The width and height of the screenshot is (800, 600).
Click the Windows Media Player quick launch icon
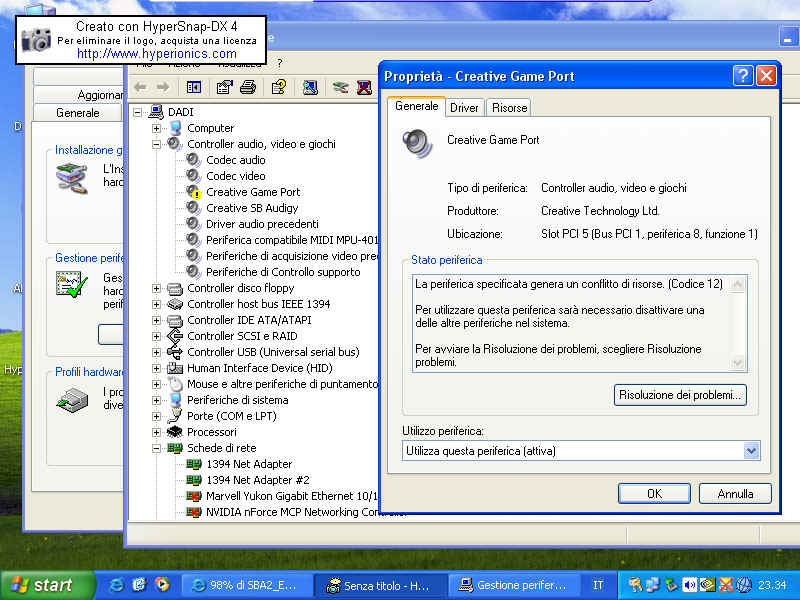(x=162, y=585)
